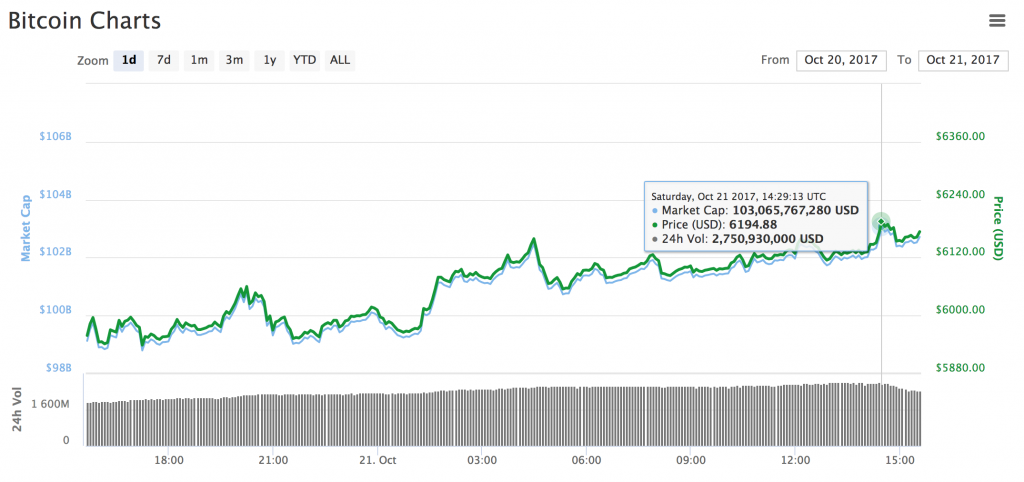This screenshot has height=482, width=1024.
Task: Select the ALL zoom range
Action: [x=340, y=60]
